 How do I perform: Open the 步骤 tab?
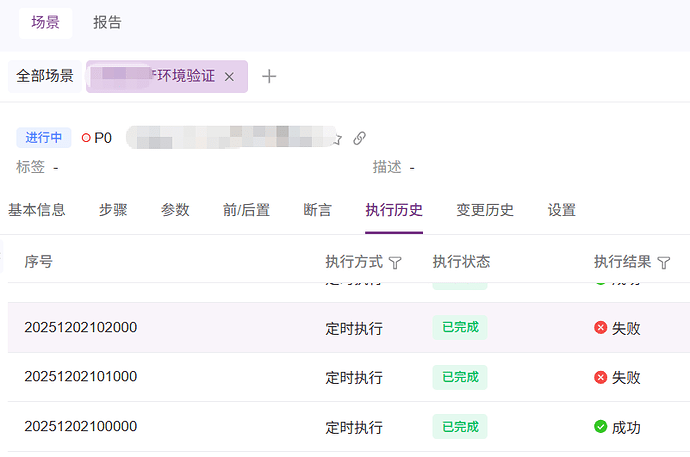(x=113, y=210)
